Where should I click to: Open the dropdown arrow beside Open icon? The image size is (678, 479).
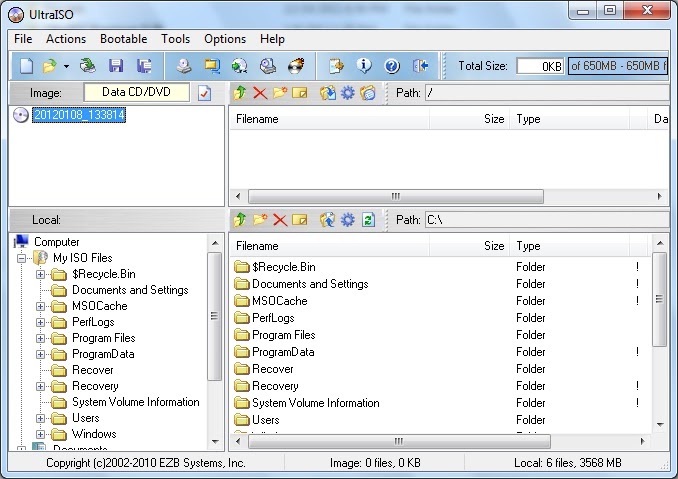[66, 66]
